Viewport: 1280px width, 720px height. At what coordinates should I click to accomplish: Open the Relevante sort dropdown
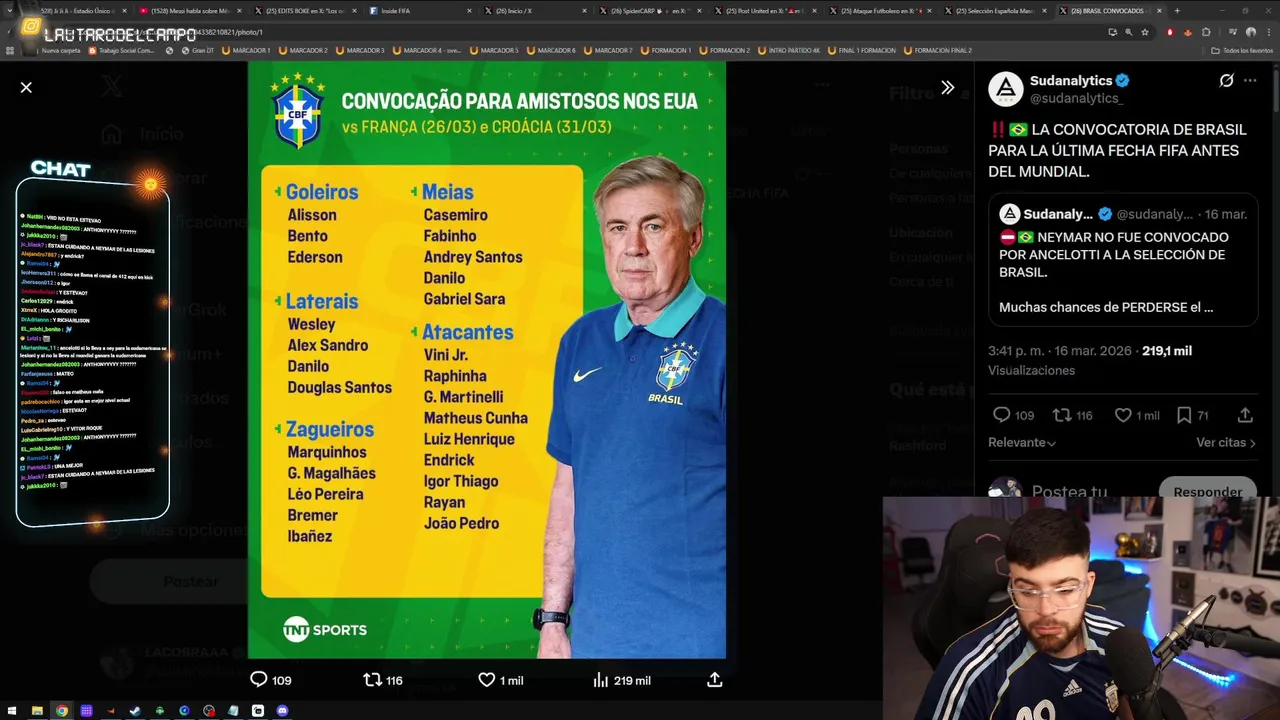[x=1022, y=442]
